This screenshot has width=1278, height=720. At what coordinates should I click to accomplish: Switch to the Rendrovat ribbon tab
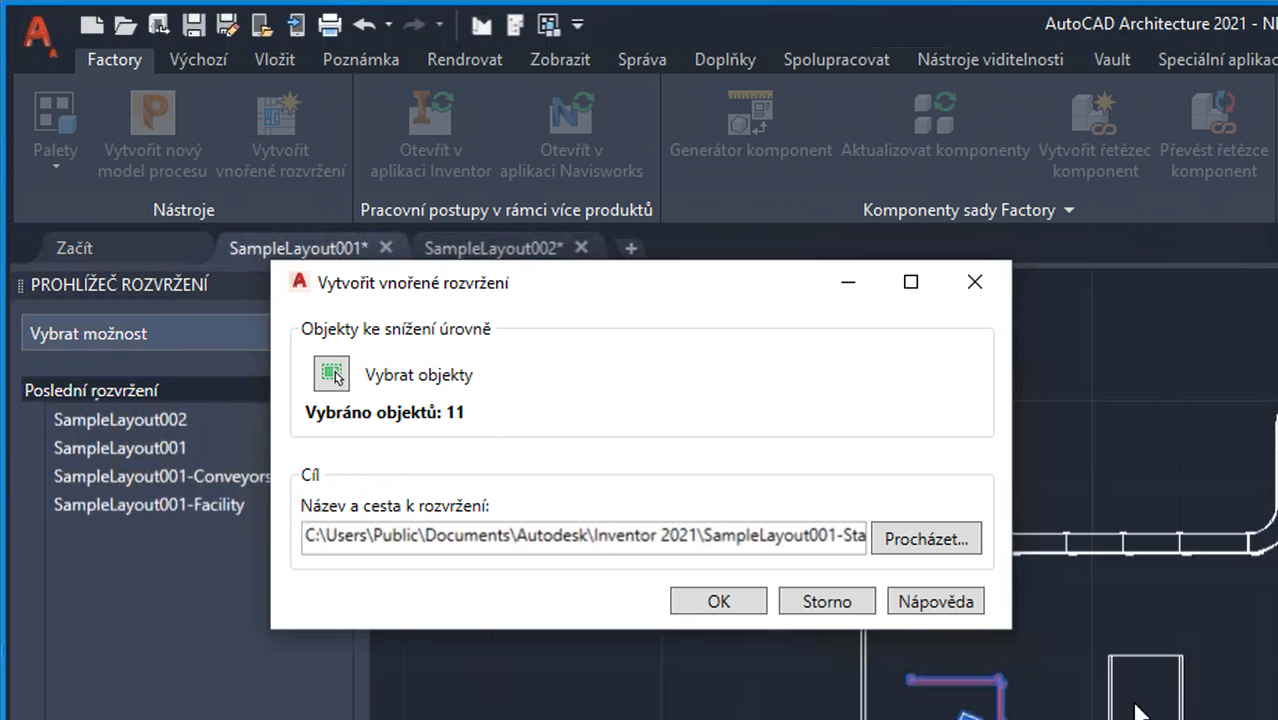point(465,60)
